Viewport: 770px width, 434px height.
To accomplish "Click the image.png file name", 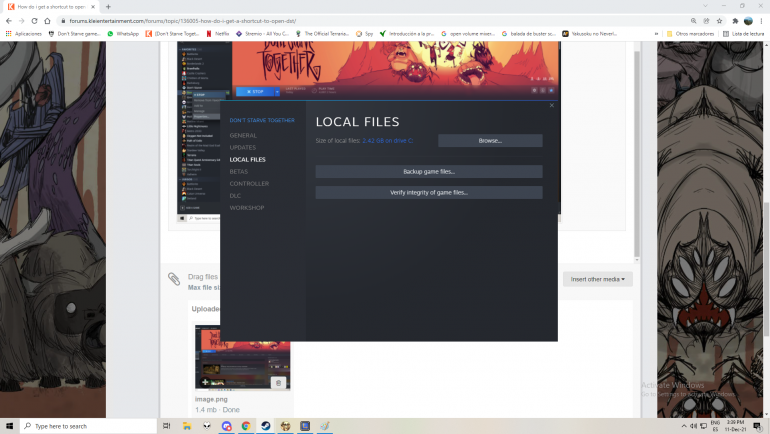I will point(211,399).
